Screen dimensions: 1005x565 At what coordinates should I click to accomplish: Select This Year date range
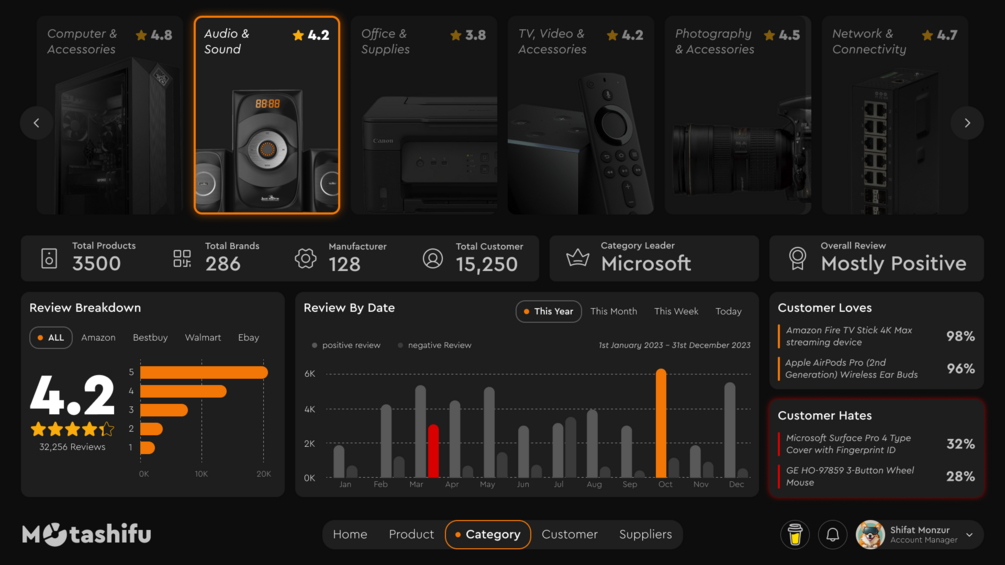[x=549, y=311]
